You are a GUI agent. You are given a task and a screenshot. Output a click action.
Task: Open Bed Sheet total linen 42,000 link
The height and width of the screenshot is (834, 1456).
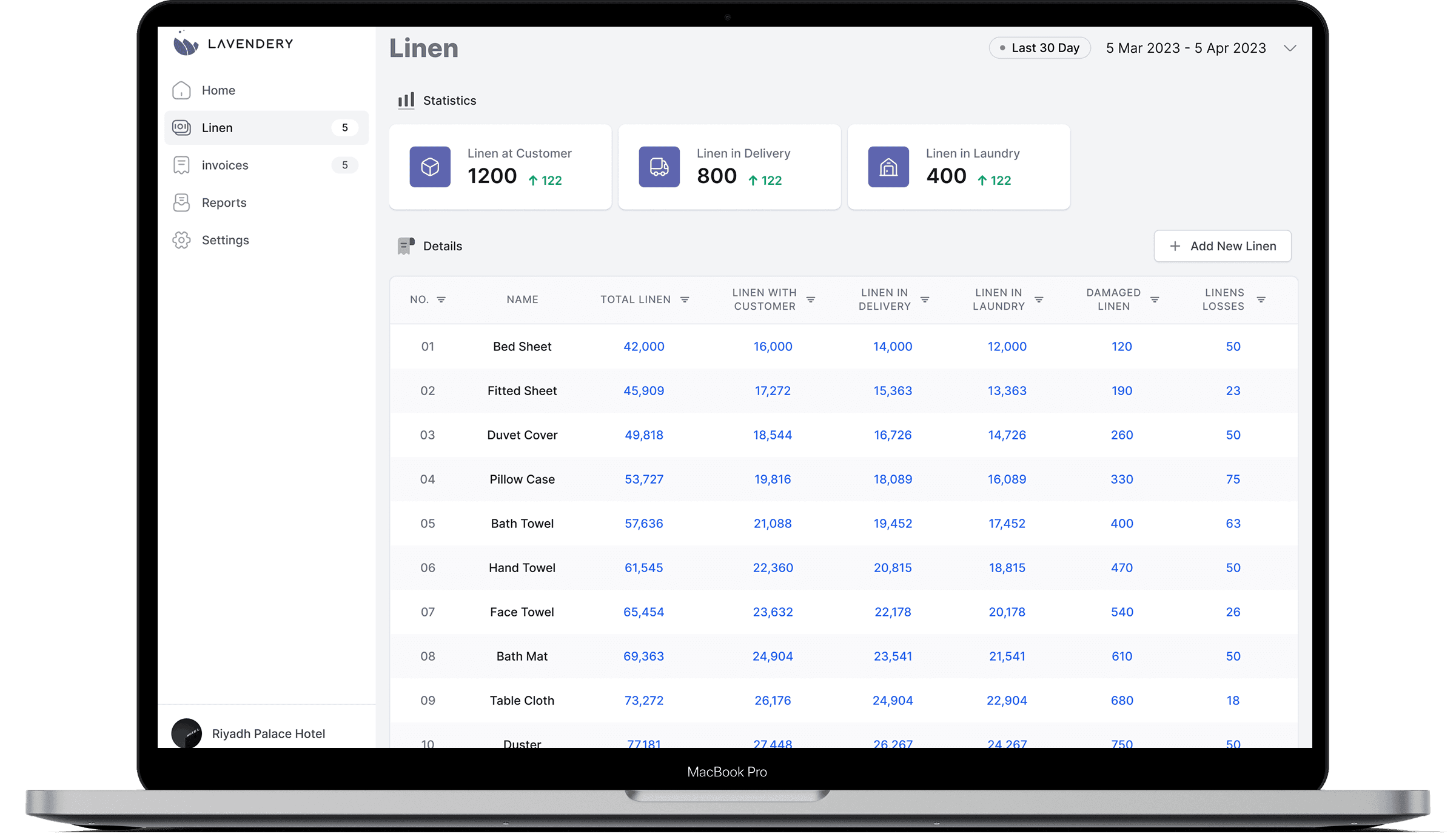coord(643,346)
